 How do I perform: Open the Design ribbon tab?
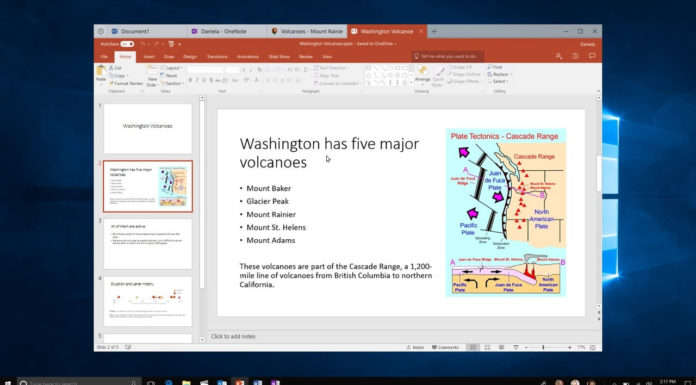click(190, 57)
